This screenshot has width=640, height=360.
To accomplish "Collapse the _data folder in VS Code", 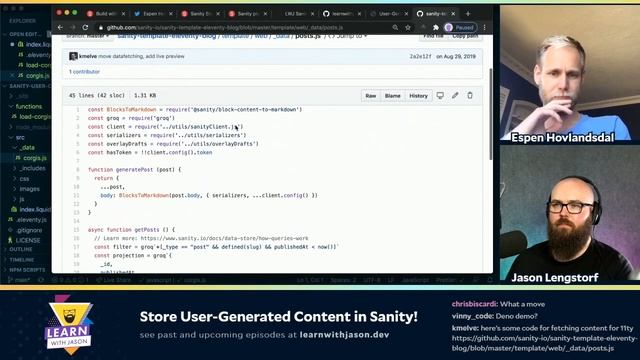I will [x=27, y=147].
